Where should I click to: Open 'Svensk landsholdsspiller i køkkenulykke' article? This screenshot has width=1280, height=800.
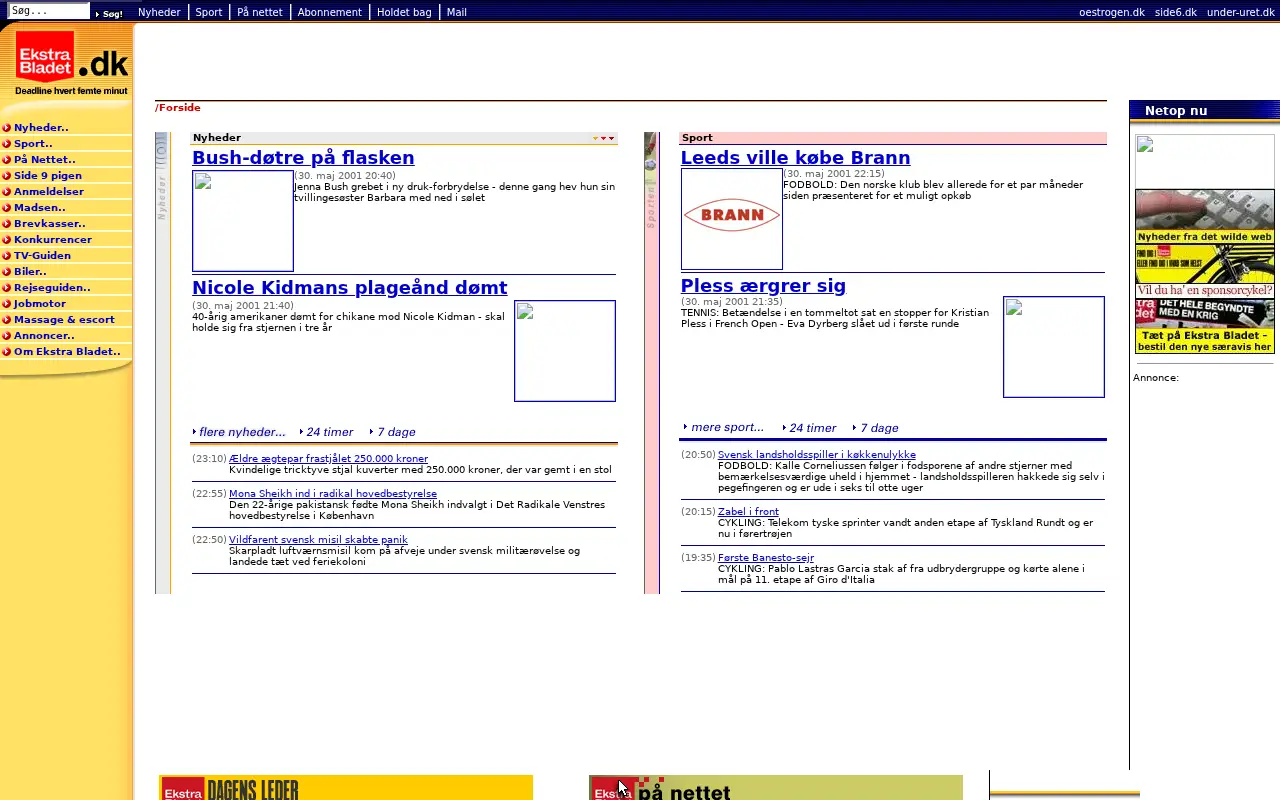pos(817,454)
